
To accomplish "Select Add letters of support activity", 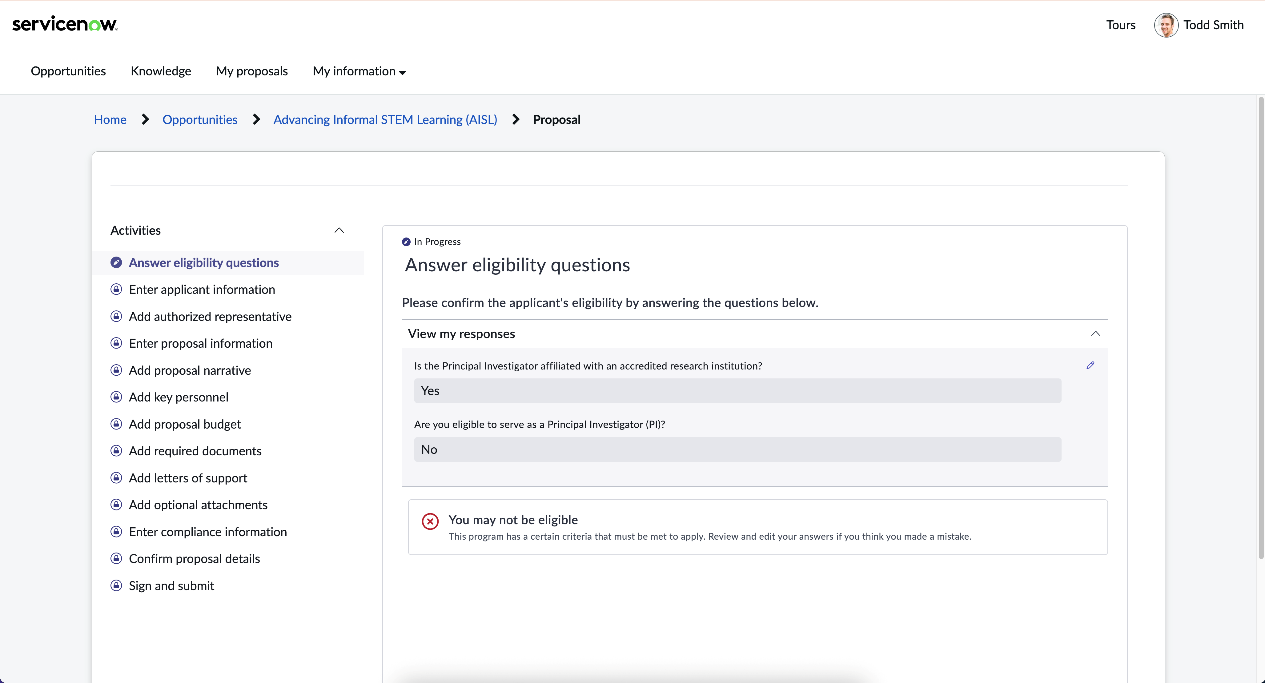I will coord(188,479).
